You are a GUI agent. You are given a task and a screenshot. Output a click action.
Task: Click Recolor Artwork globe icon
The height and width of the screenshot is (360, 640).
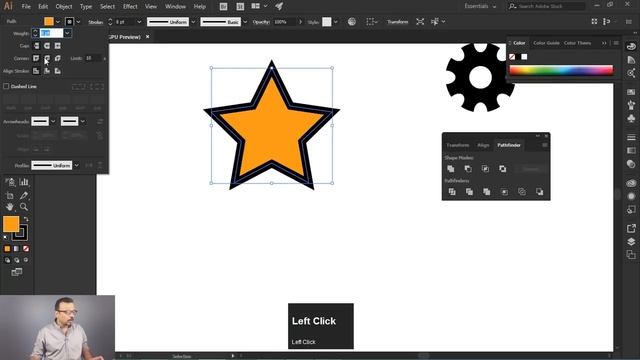[x=352, y=22]
